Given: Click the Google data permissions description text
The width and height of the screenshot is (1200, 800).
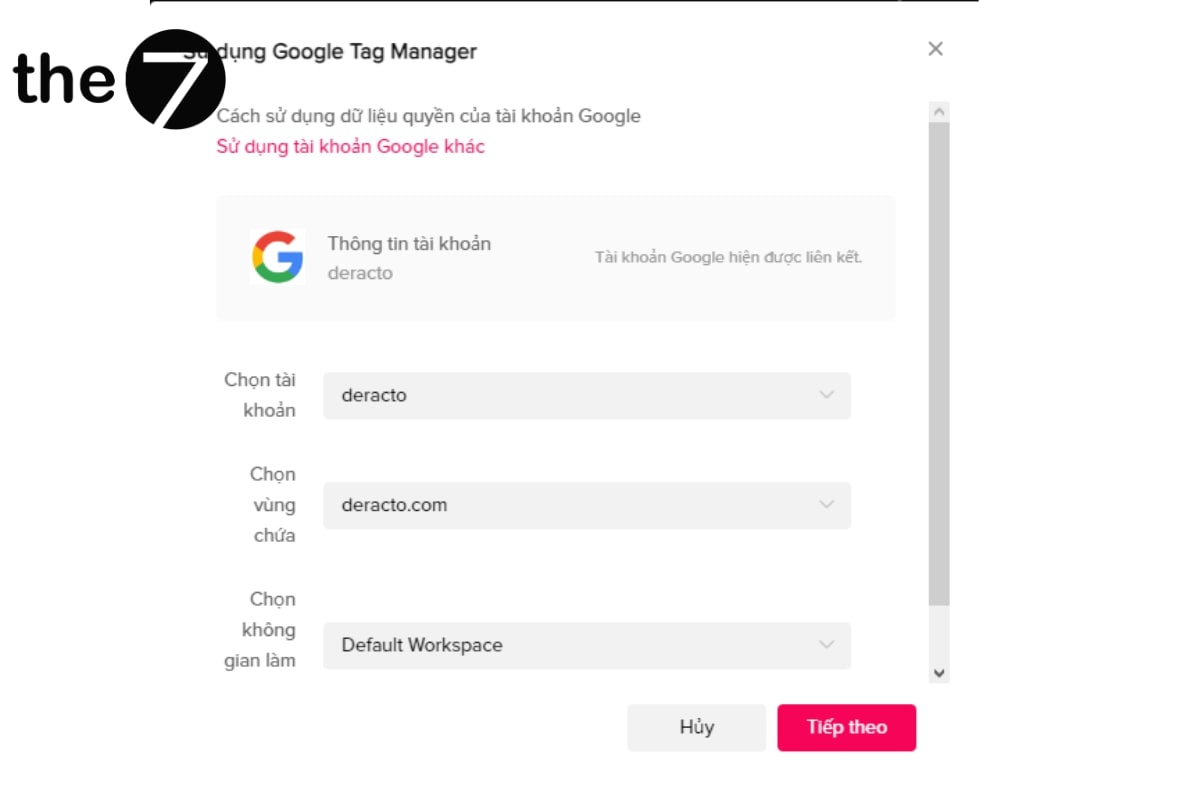Looking at the screenshot, I should (428, 116).
